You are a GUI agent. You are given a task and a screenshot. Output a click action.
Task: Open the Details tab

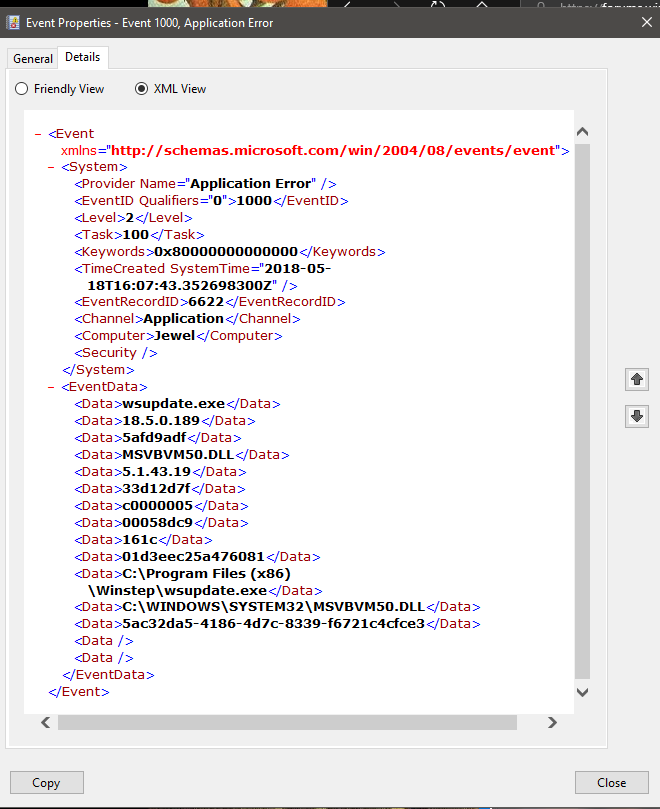point(82,58)
